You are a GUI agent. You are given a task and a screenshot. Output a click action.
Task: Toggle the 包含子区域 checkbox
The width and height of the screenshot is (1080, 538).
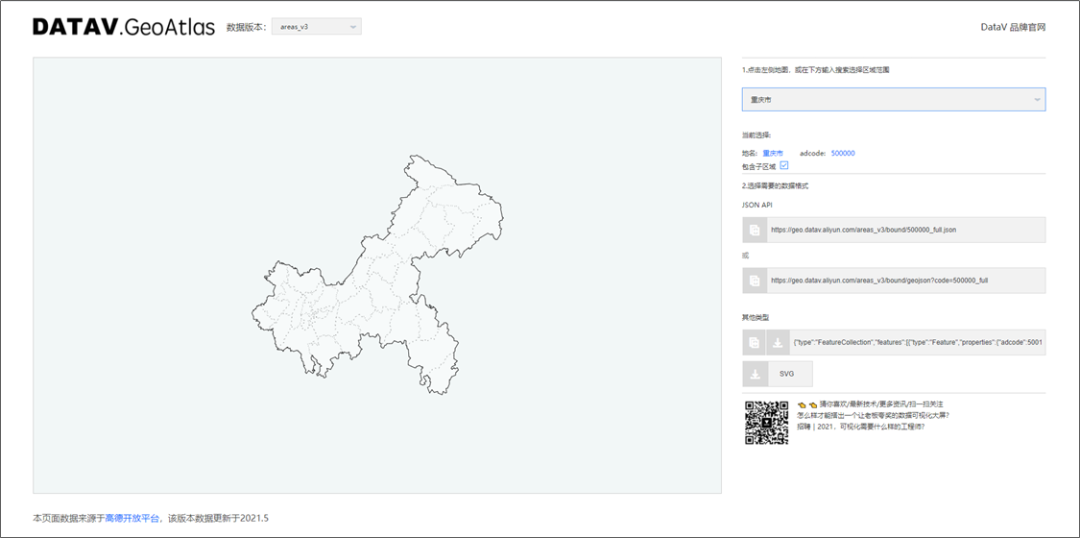784,165
